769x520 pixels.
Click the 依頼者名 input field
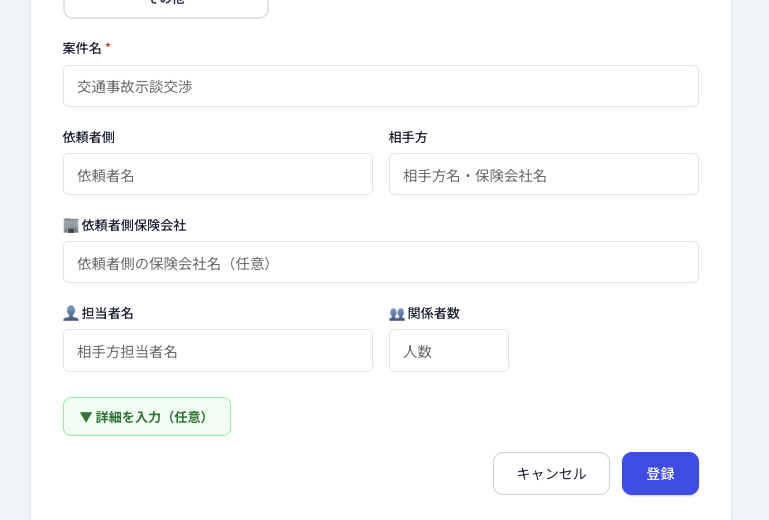point(217,174)
